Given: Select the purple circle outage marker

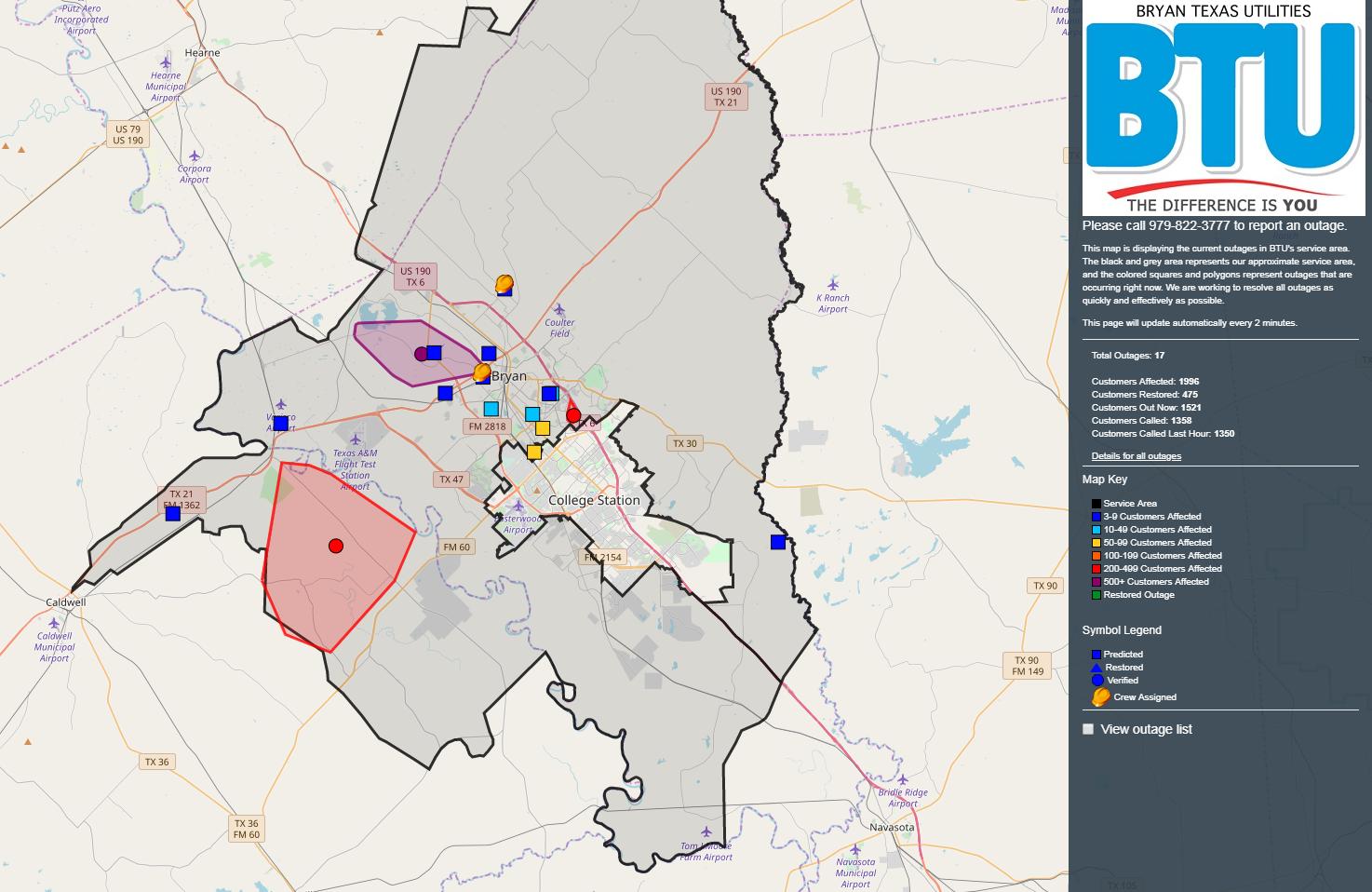Looking at the screenshot, I should 421,354.
